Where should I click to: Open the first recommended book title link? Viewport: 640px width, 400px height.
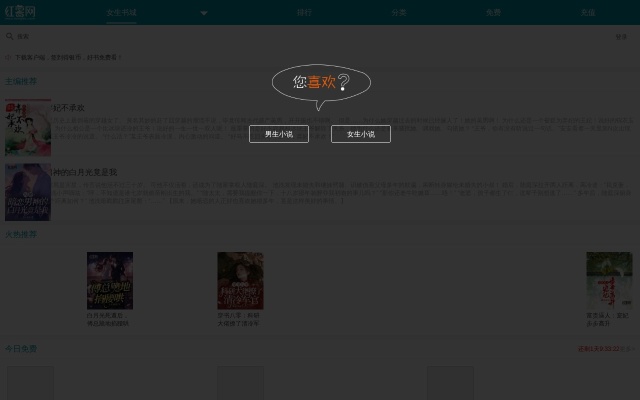tap(69, 107)
